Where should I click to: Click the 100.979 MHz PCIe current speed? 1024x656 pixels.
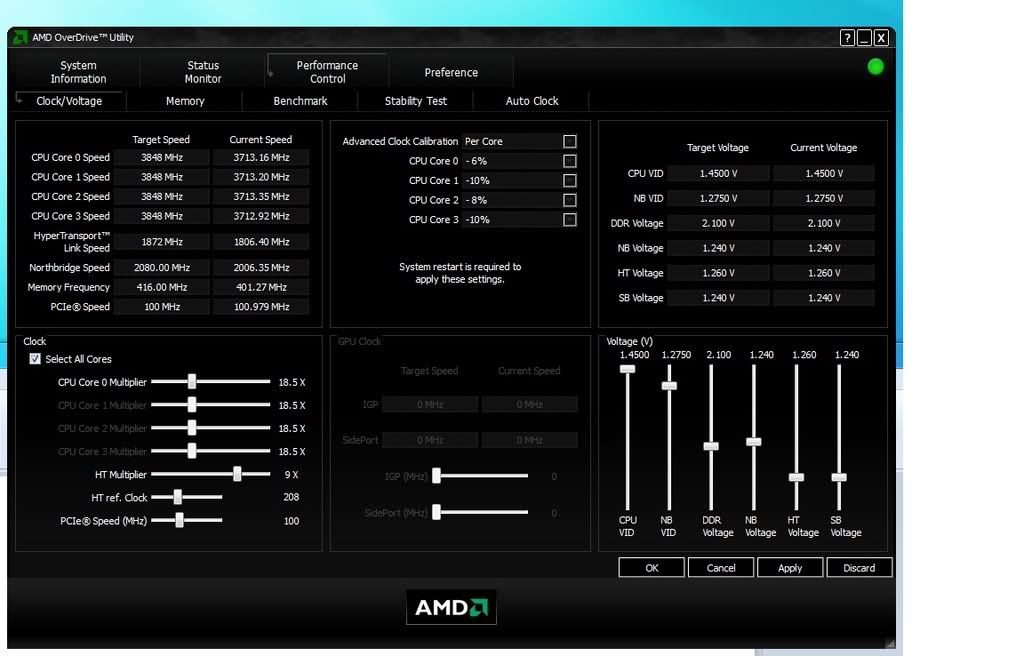tap(261, 306)
